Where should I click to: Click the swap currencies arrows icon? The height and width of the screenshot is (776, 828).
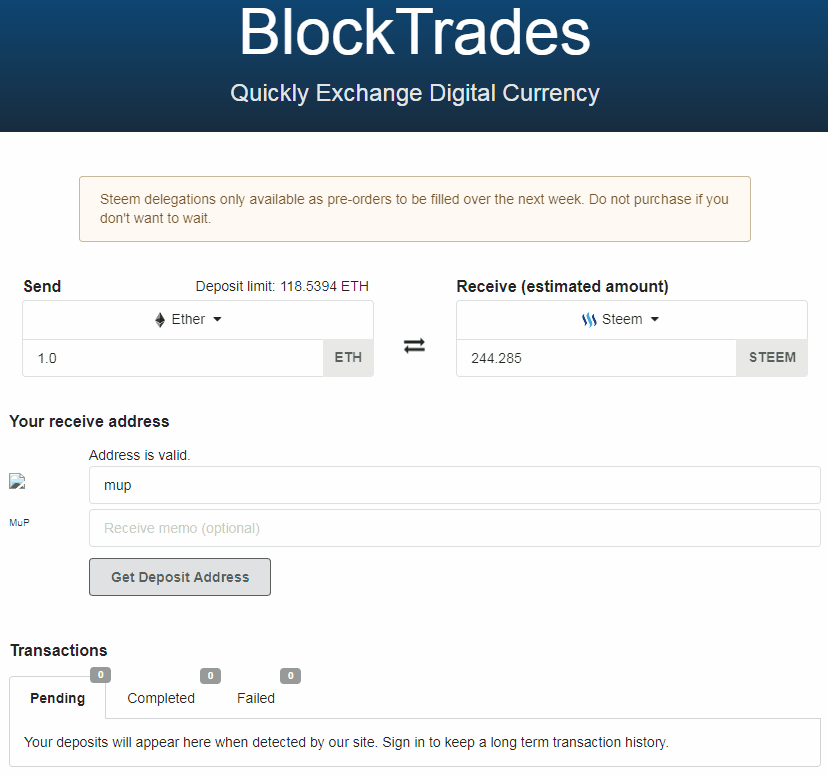pyautogui.click(x=414, y=346)
